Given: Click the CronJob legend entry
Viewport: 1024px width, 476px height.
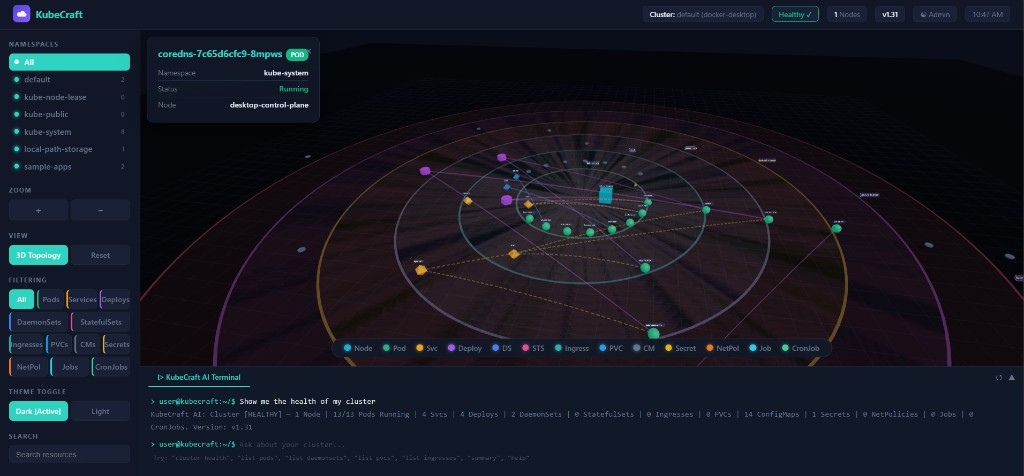Looking at the screenshot, I should 802,348.
